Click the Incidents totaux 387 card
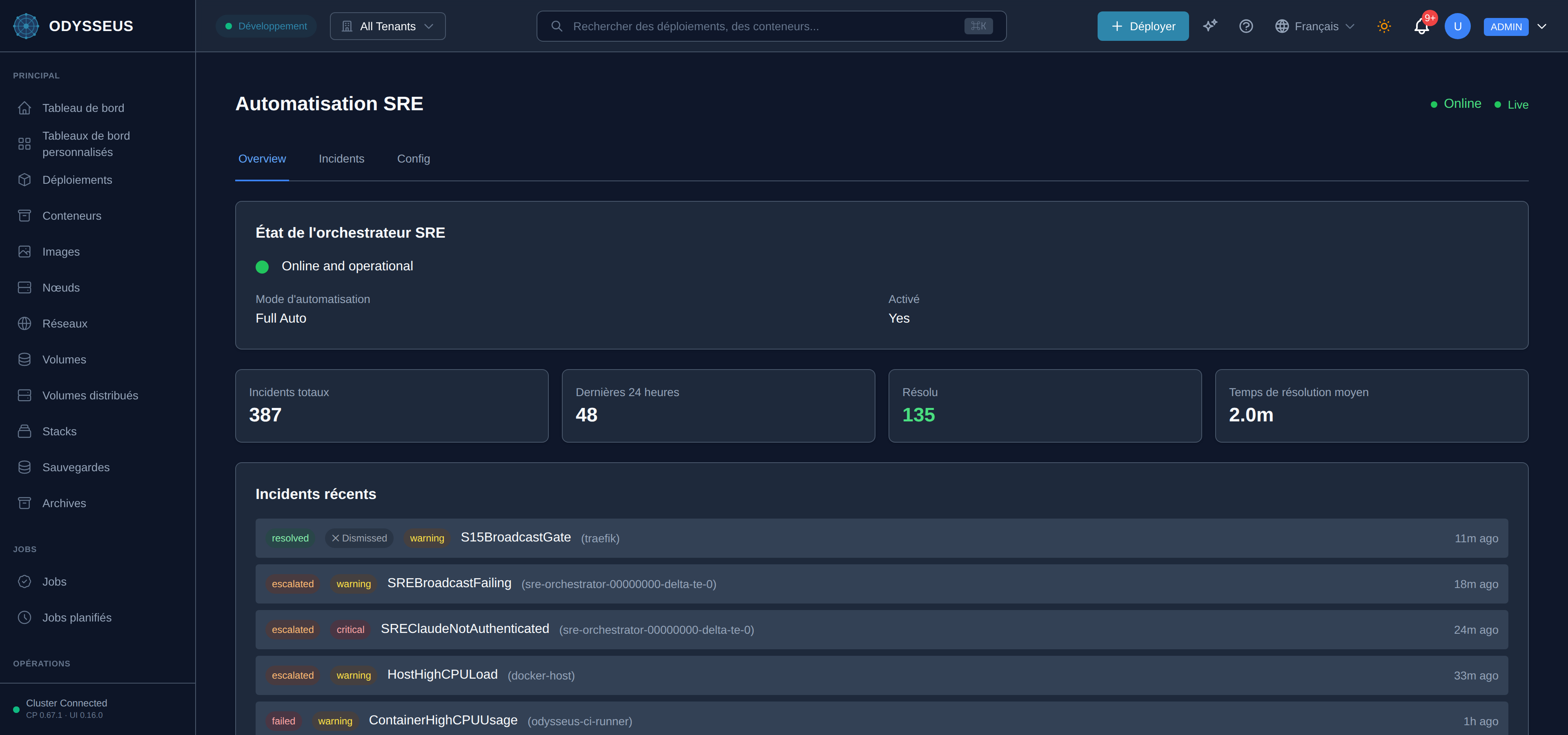The height and width of the screenshot is (735, 1568). (x=392, y=406)
